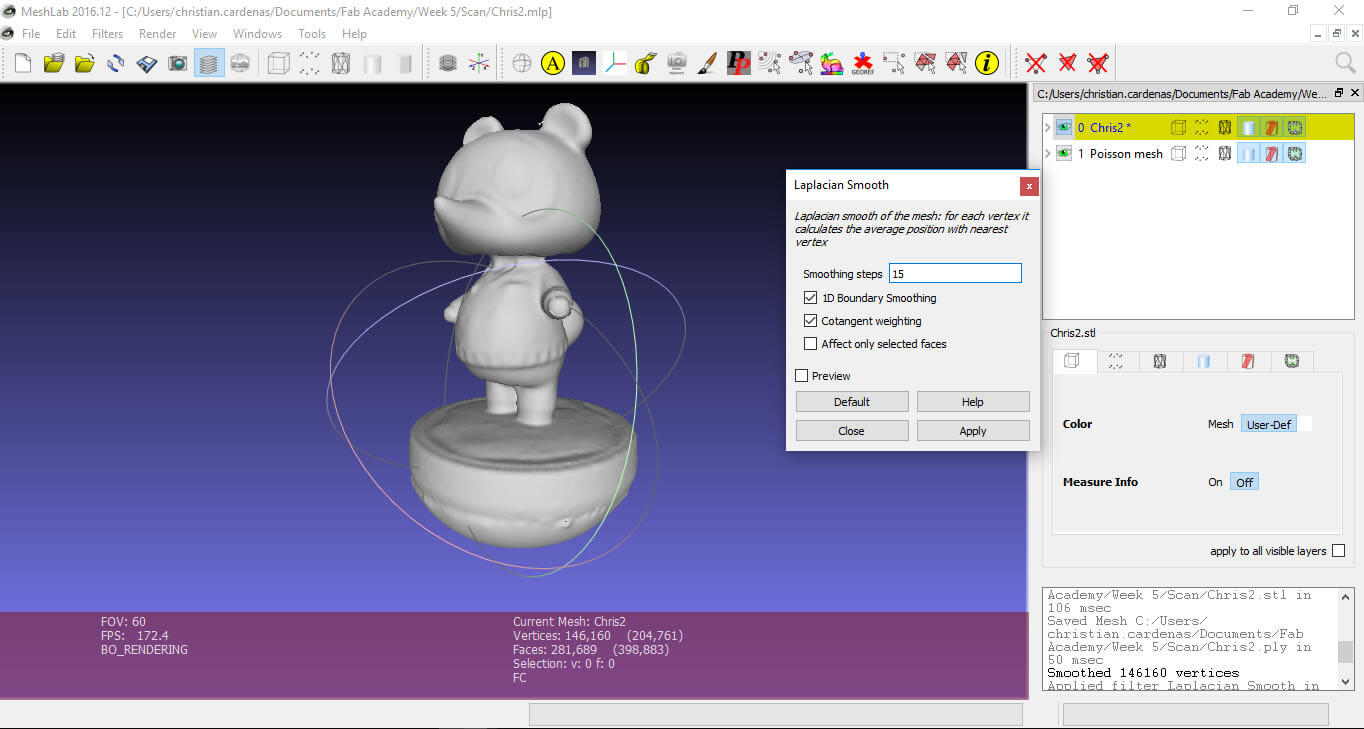Open the Windows menu
The image size is (1364, 729).
pyautogui.click(x=257, y=33)
